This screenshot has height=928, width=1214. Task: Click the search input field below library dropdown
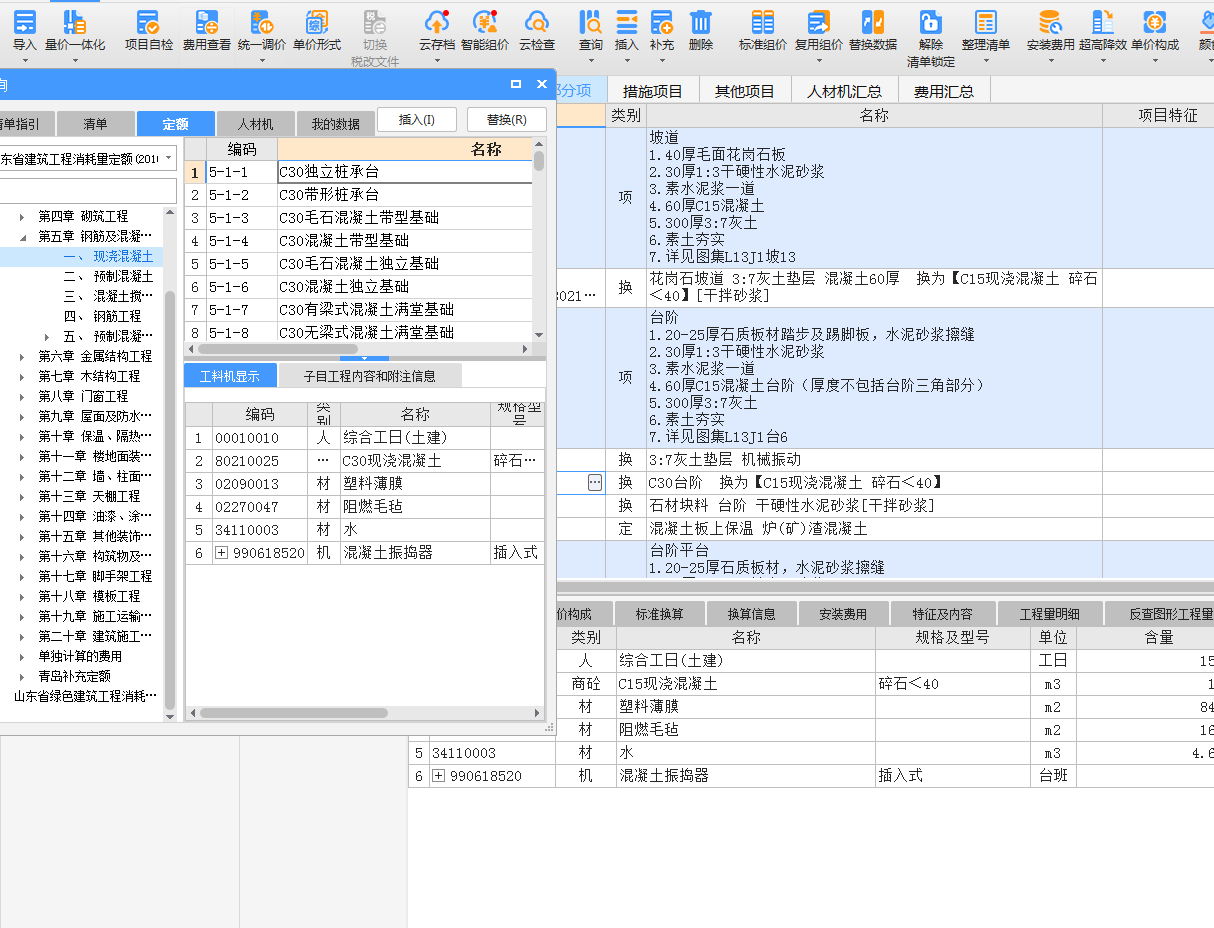click(87, 191)
